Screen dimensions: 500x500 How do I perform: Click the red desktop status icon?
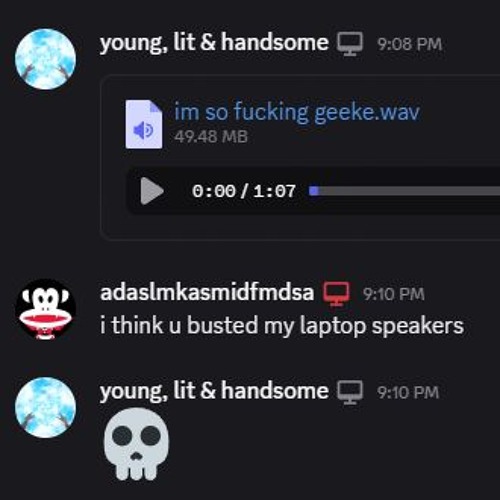click(x=337, y=293)
